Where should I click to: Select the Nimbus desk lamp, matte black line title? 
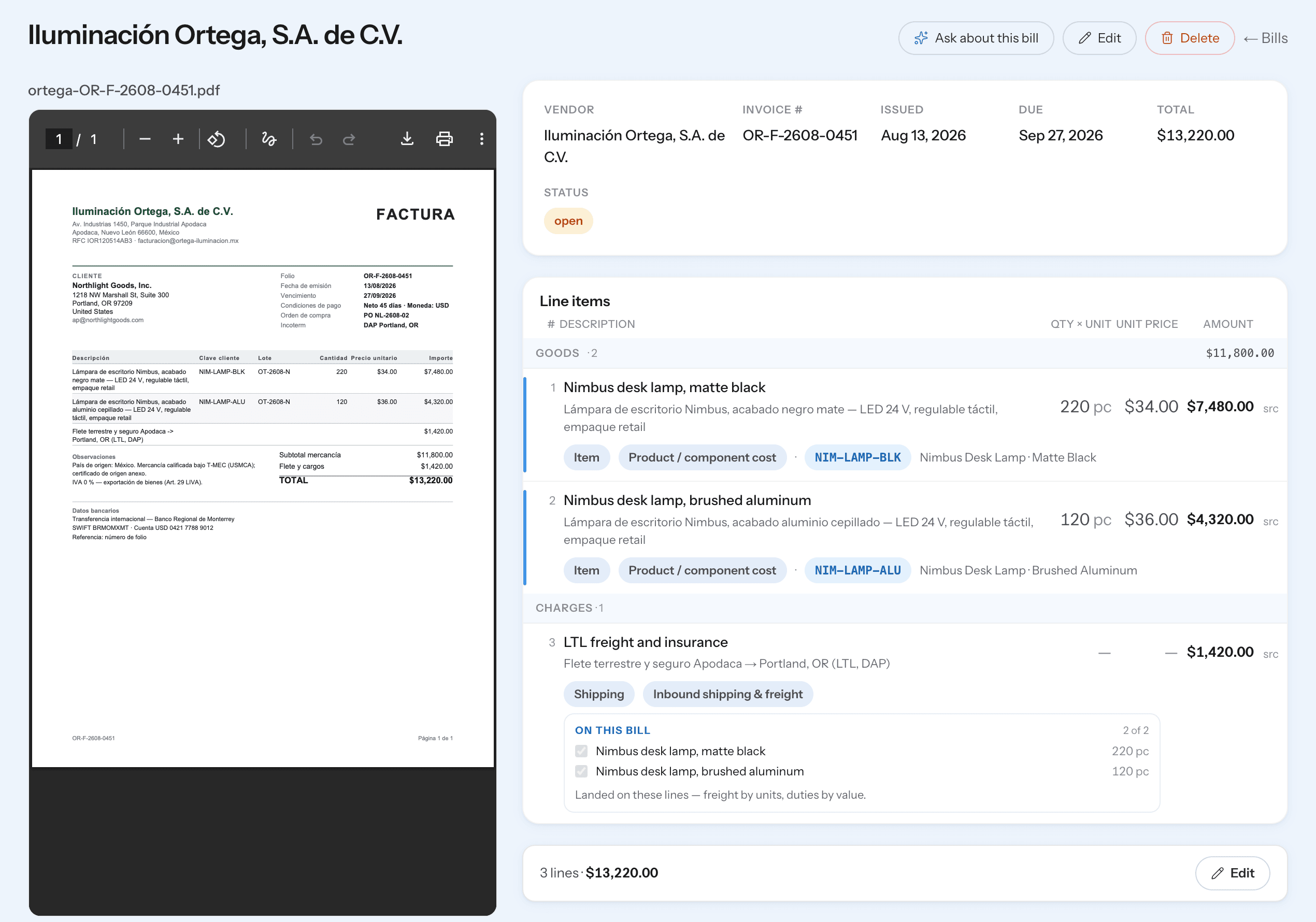point(664,387)
